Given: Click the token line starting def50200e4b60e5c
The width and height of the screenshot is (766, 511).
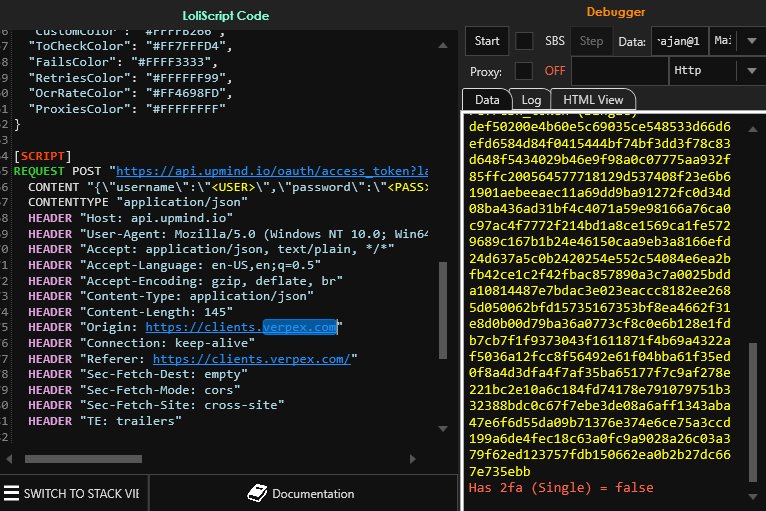Looking at the screenshot, I should [599, 127].
